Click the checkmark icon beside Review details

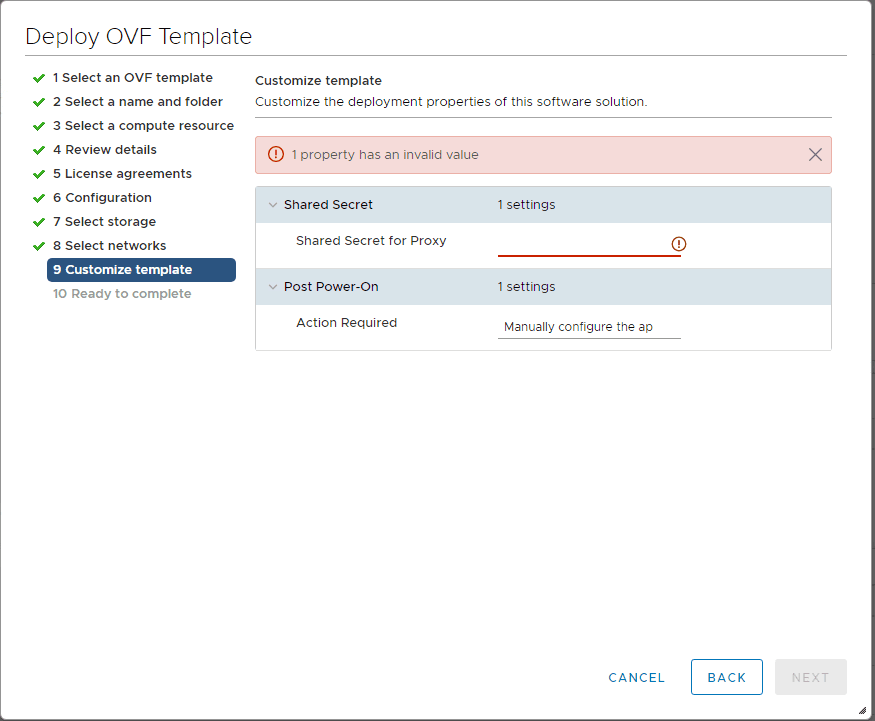click(x=39, y=149)
